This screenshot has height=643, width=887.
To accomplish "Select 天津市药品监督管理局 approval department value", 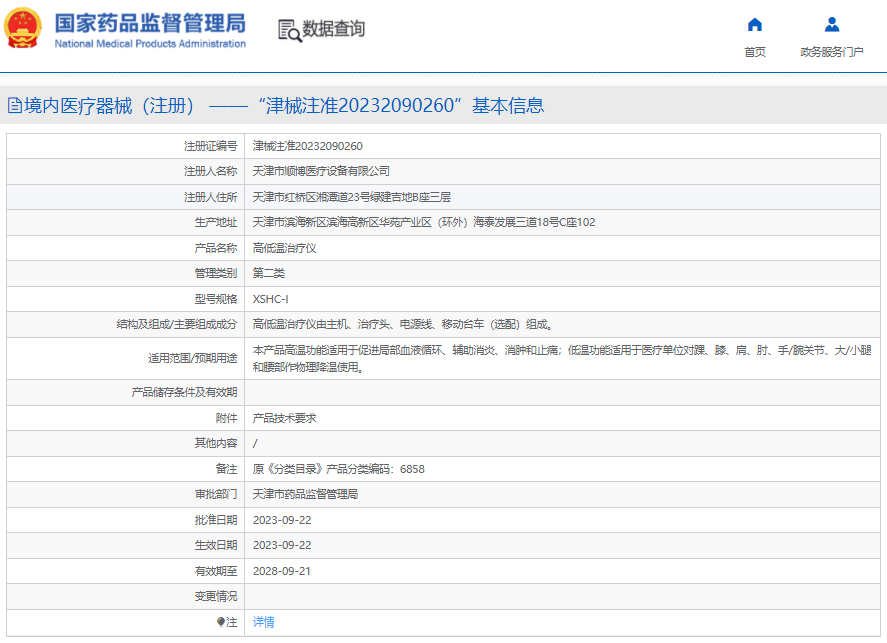I will pos(305,494).
